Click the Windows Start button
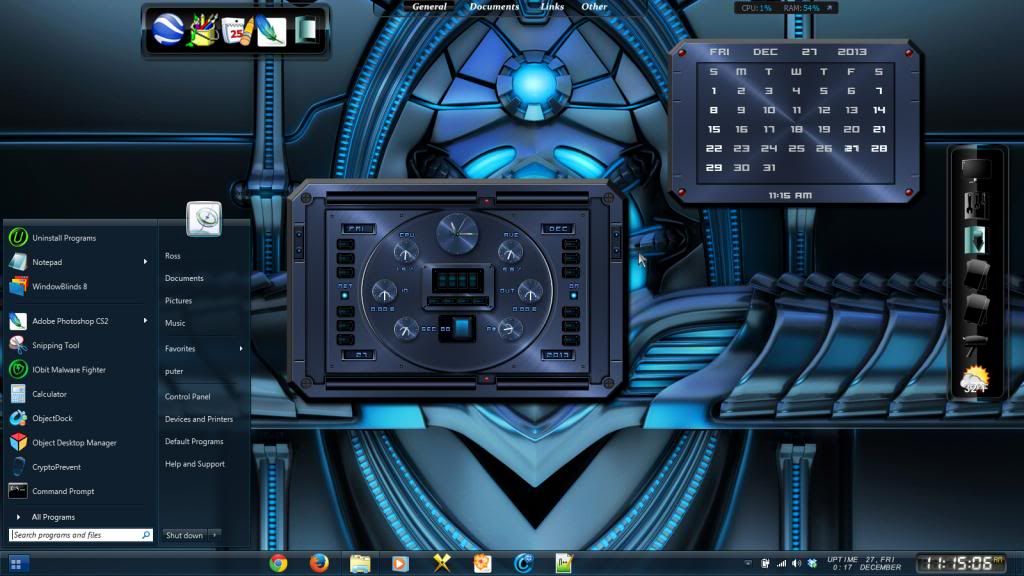 [x=16, y=564]
